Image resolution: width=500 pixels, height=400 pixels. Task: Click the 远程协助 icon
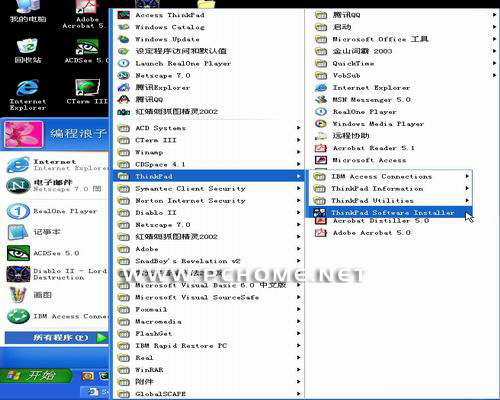pyautogui.click(x=321, y=136)
